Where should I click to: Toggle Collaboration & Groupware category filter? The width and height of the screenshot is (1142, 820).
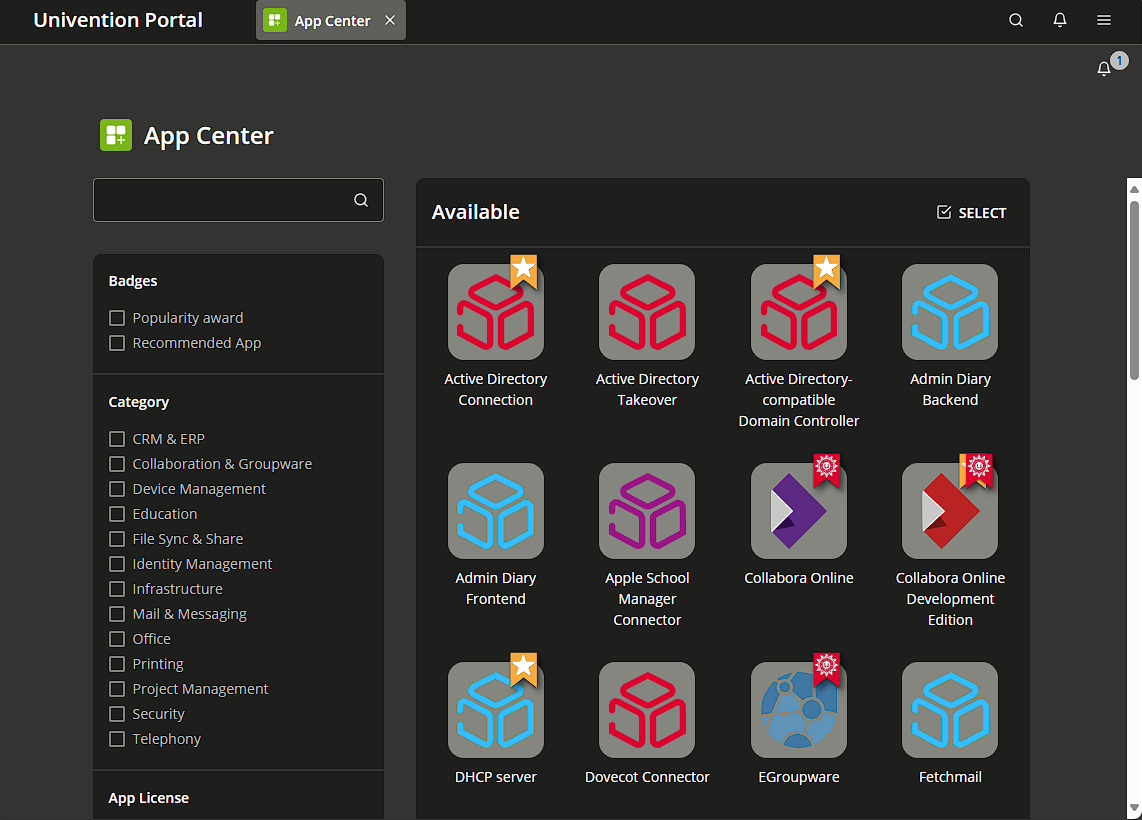[x=117, y=464]
